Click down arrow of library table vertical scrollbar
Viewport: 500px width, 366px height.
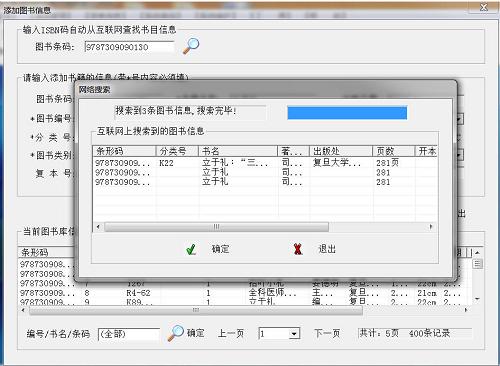(x=477, y=299)
